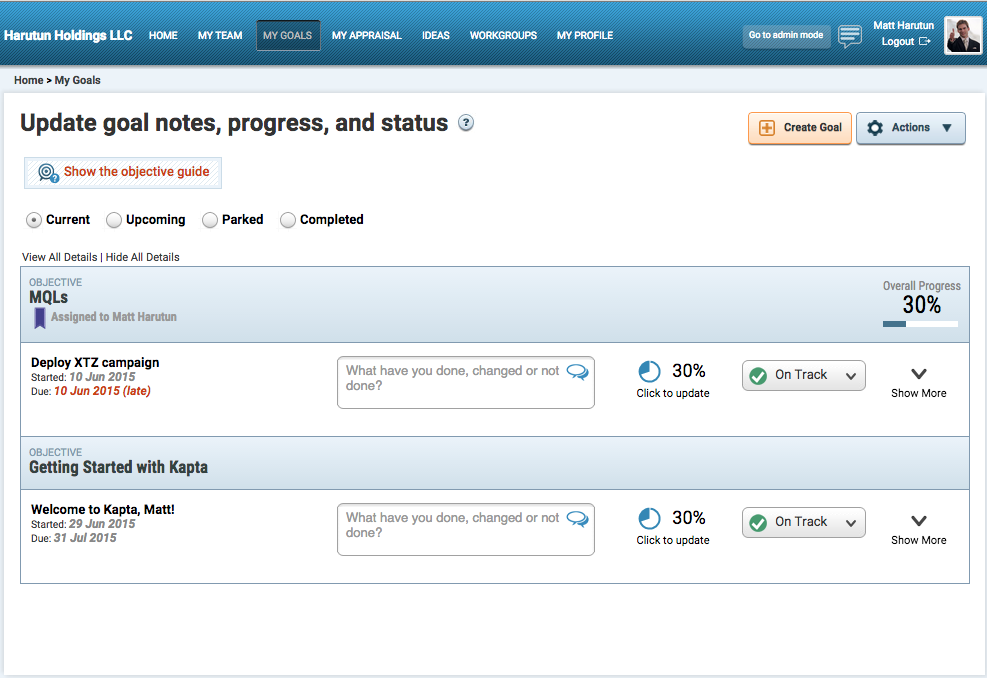Click the notes field for Welcome to Kapta
987x678 pixels.
[x=466, y=529]
